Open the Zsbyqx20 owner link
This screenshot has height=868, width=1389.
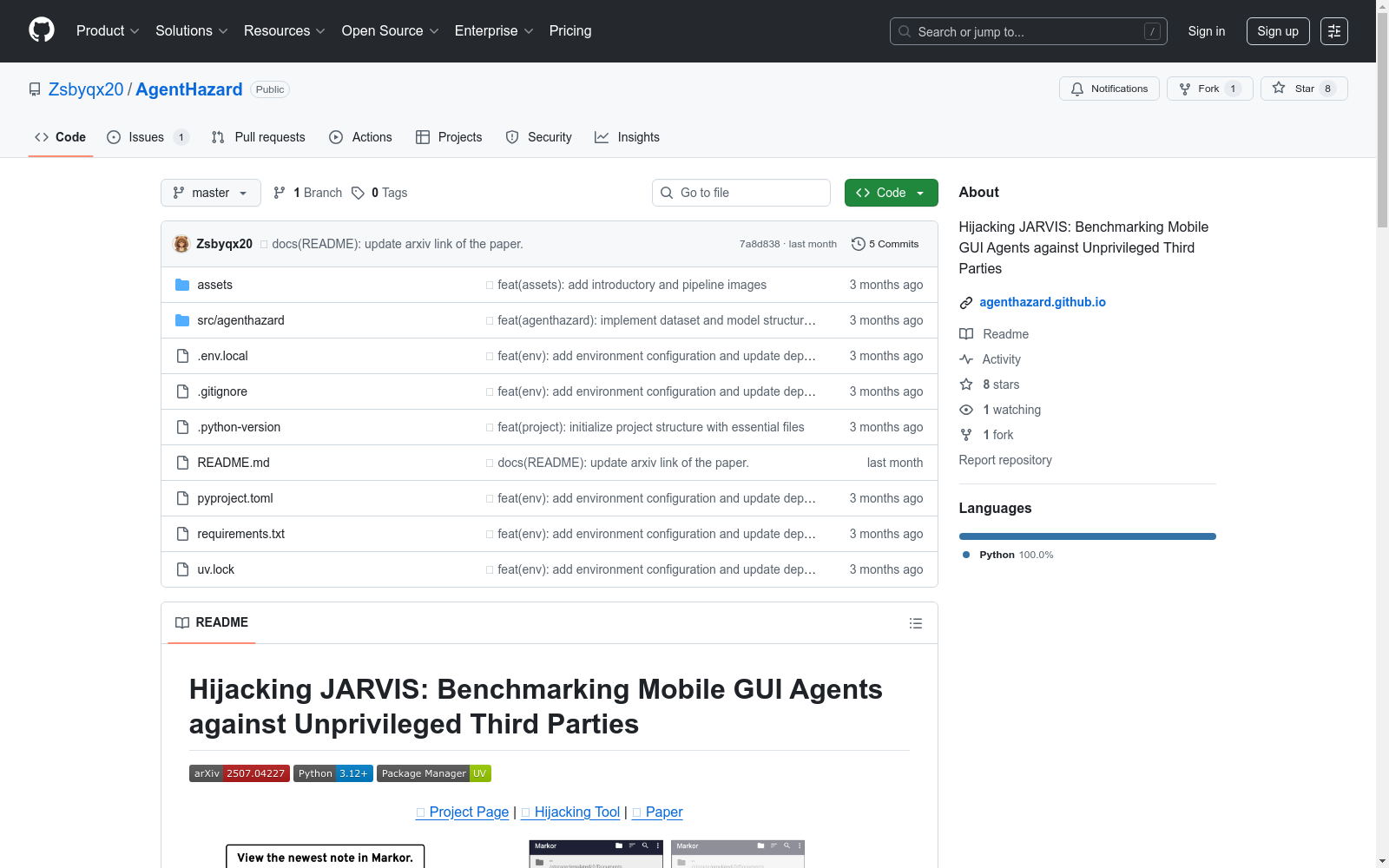(86, 89)
